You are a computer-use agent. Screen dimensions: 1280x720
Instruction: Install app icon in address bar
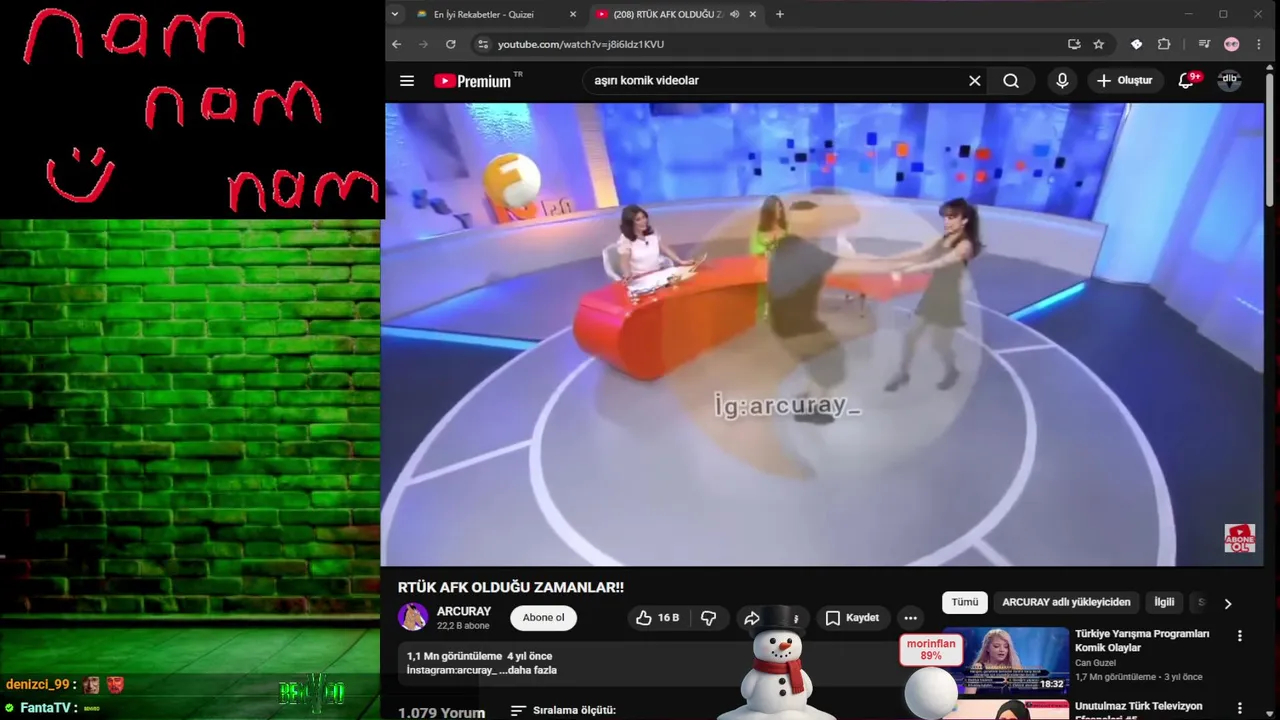pyautogui.click(x=1074, y=44)
